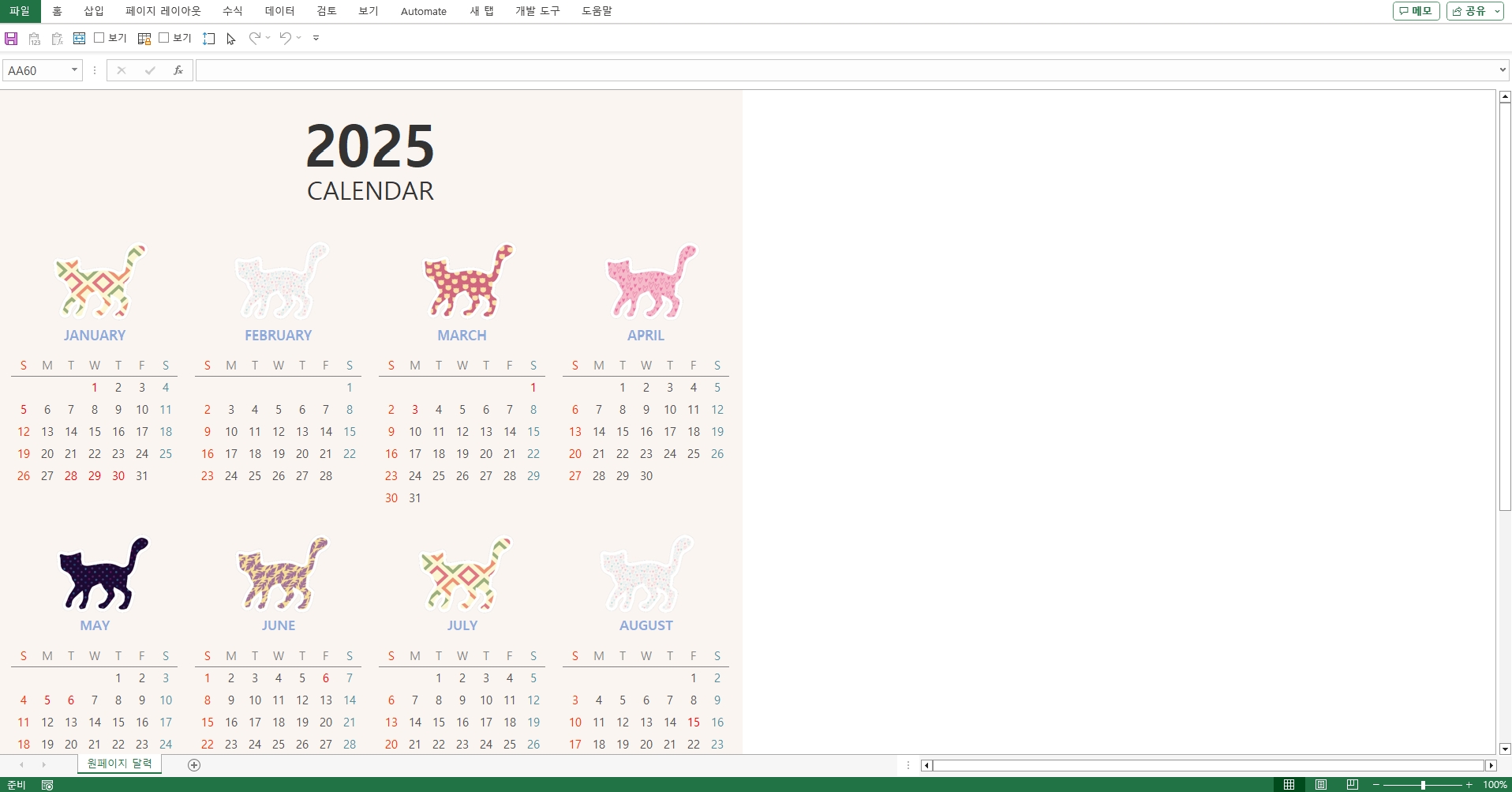The height and width of the screenshot is (792, 1512).
Task: Click the zoom out minus icon
Action: (x=1376, y=785)
